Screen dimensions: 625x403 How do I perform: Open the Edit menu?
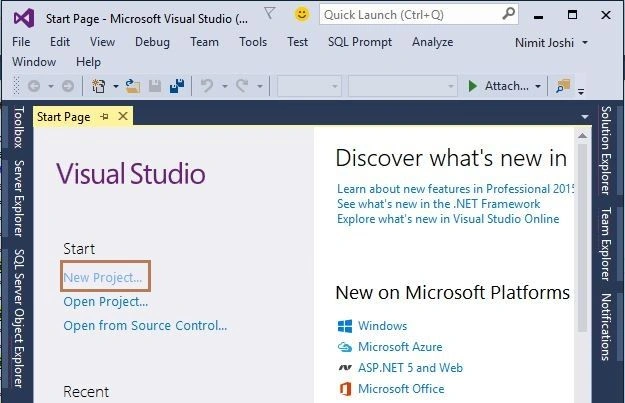pyautogui.click(x=60, y=42)
